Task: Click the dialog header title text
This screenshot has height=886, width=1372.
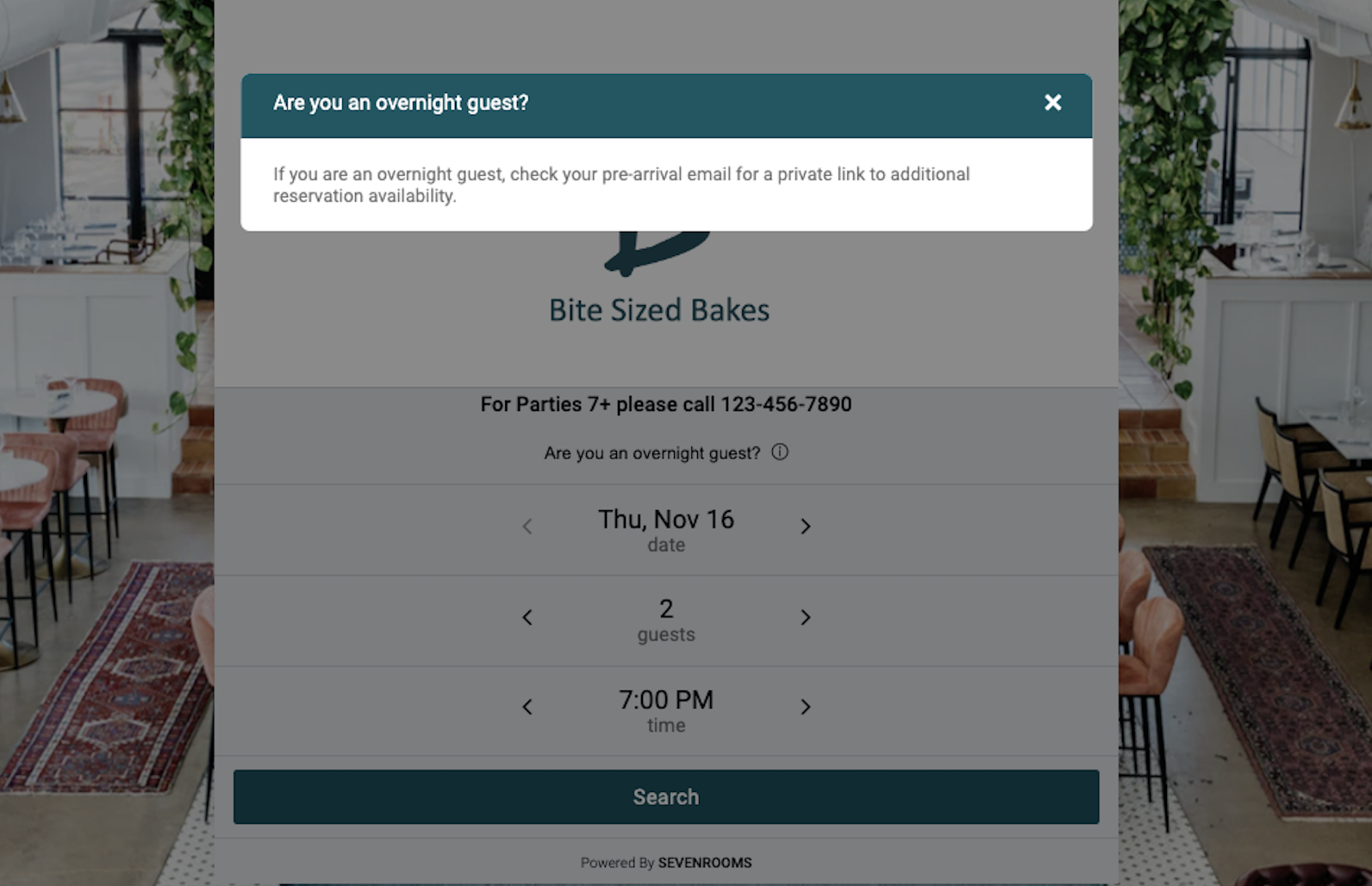Action: point(401,103)
